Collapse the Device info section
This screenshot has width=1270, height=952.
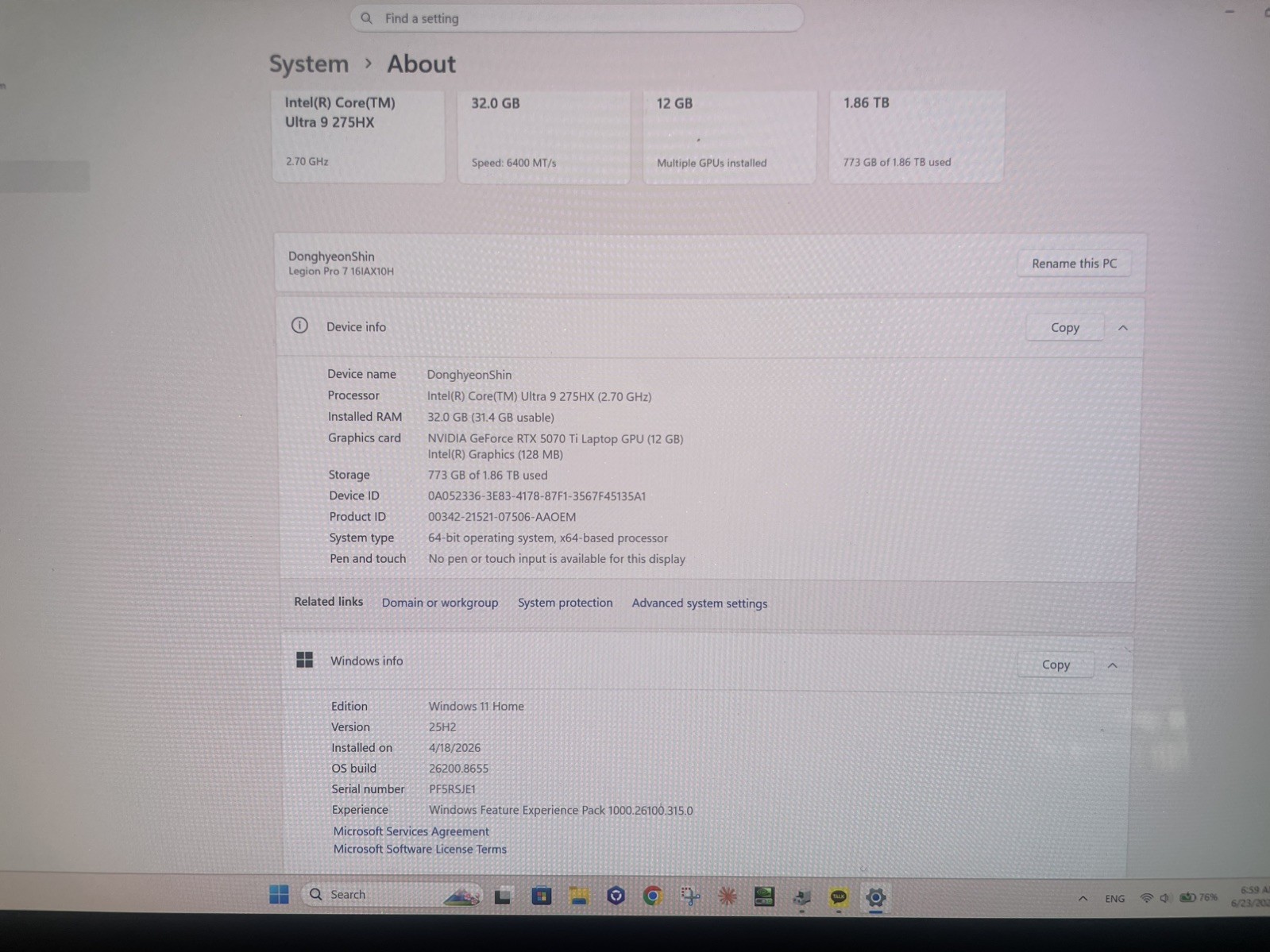(1123, 327)
